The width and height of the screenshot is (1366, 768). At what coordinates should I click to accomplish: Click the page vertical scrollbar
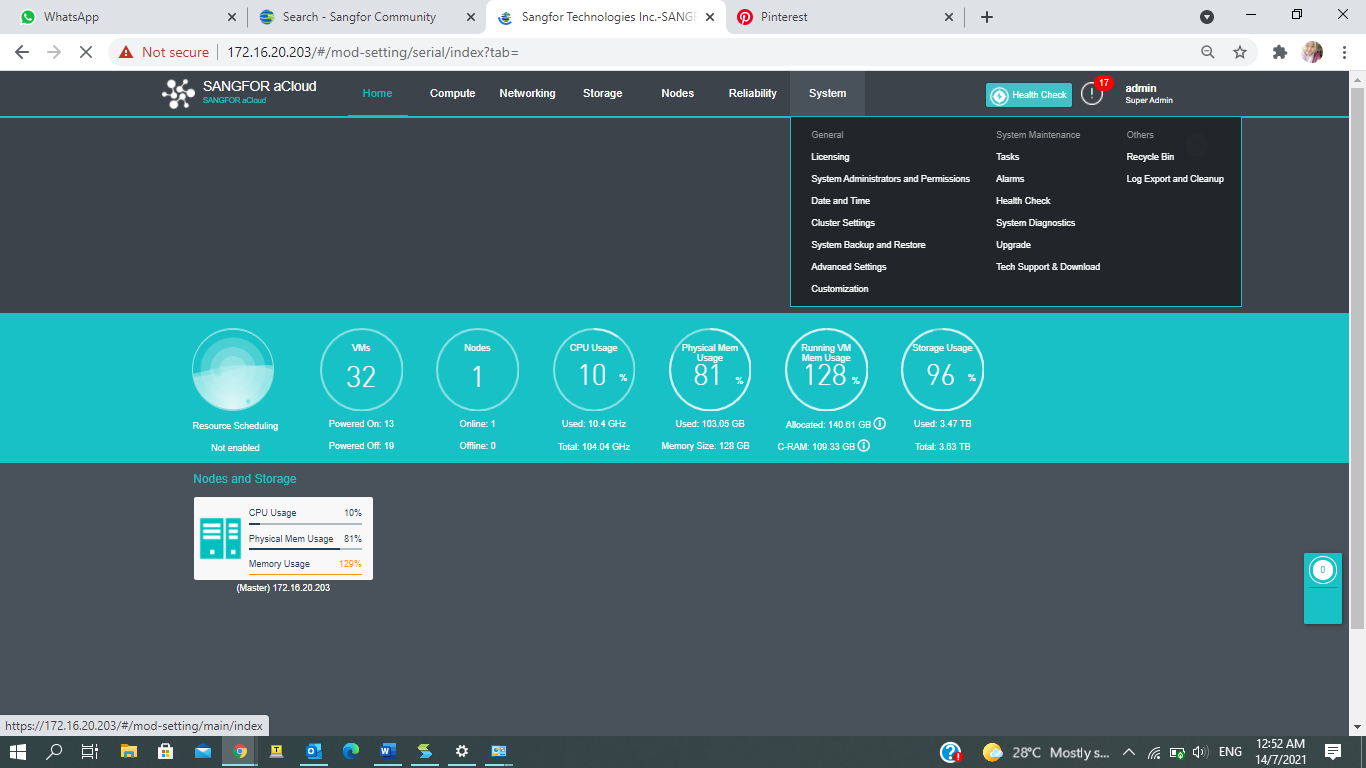(1357, 358)
